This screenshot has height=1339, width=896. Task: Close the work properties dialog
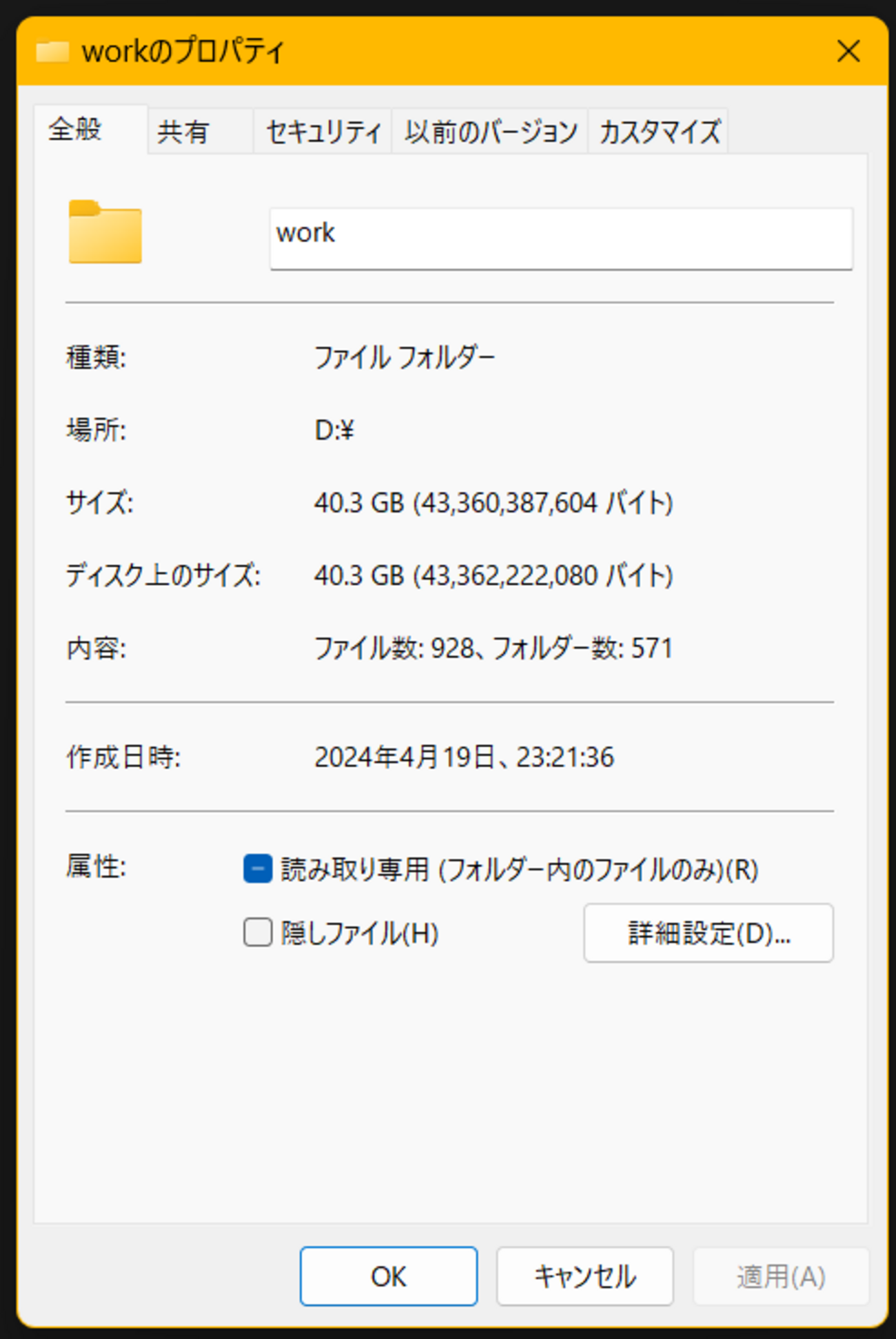(848, 51)
